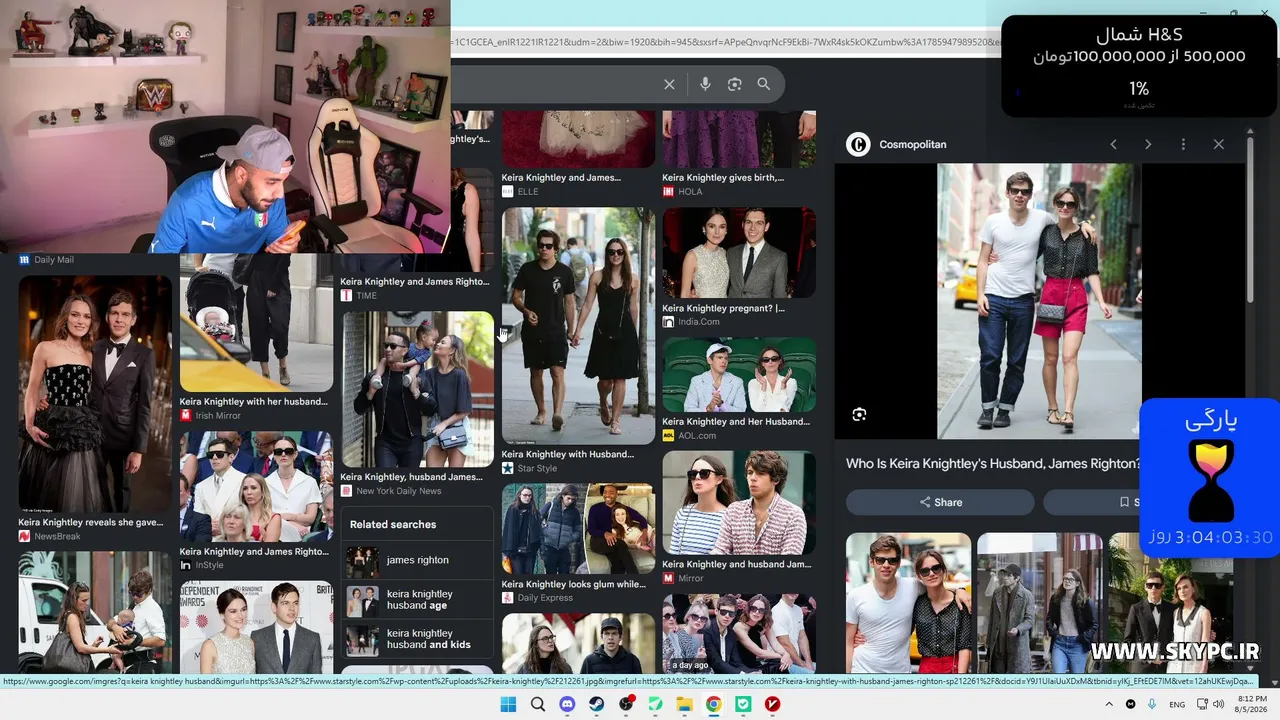Go to next image in preview panel
The width and height of the screenshot is (1280, 720).
1148,144
